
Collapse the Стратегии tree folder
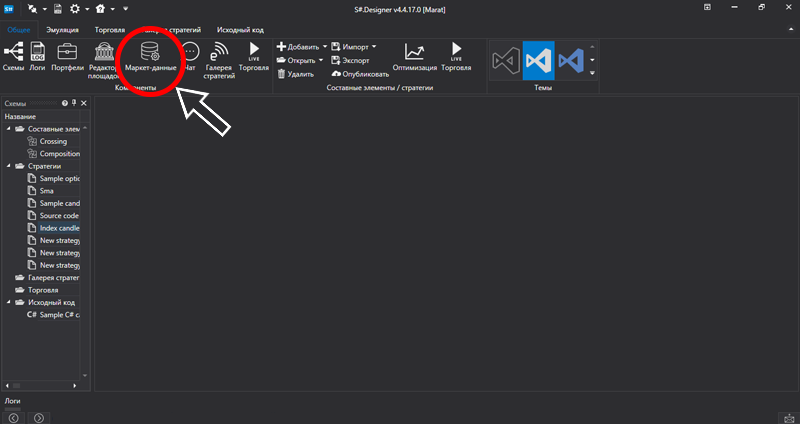(10, 166)
